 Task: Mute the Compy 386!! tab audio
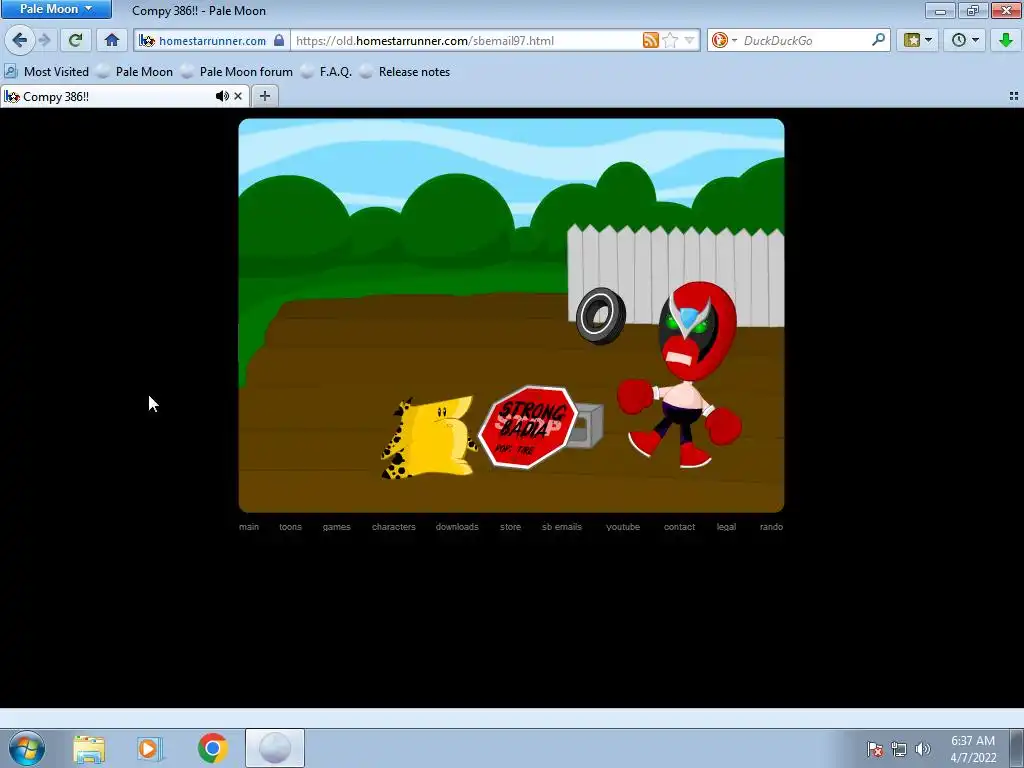(222, 96)
